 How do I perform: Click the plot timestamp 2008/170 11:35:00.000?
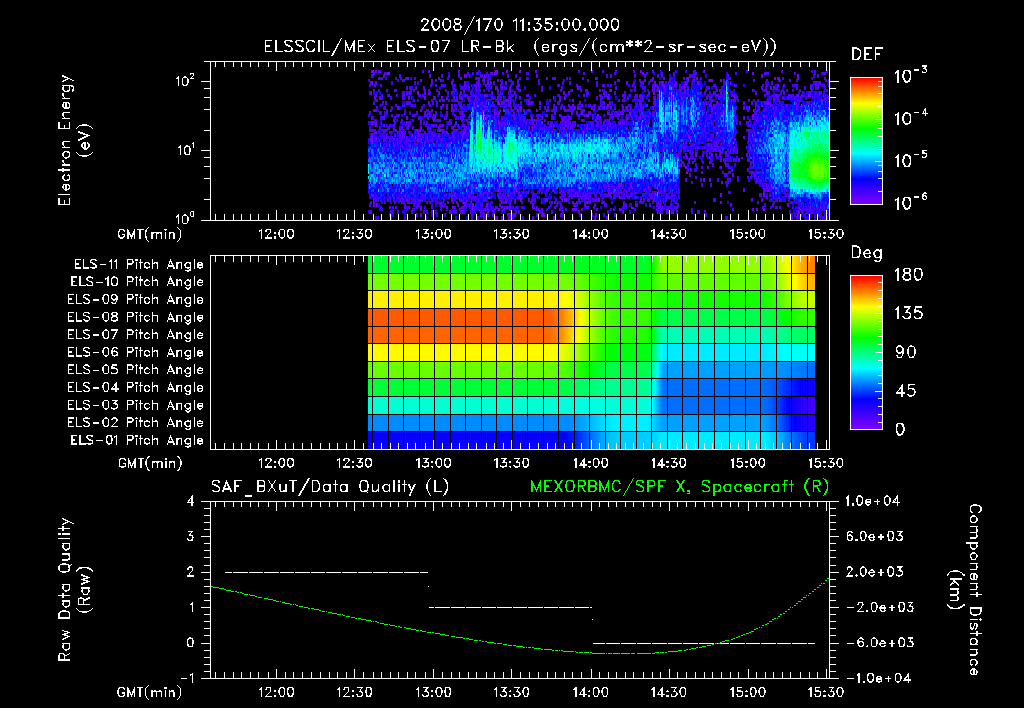tap(519, 25)
